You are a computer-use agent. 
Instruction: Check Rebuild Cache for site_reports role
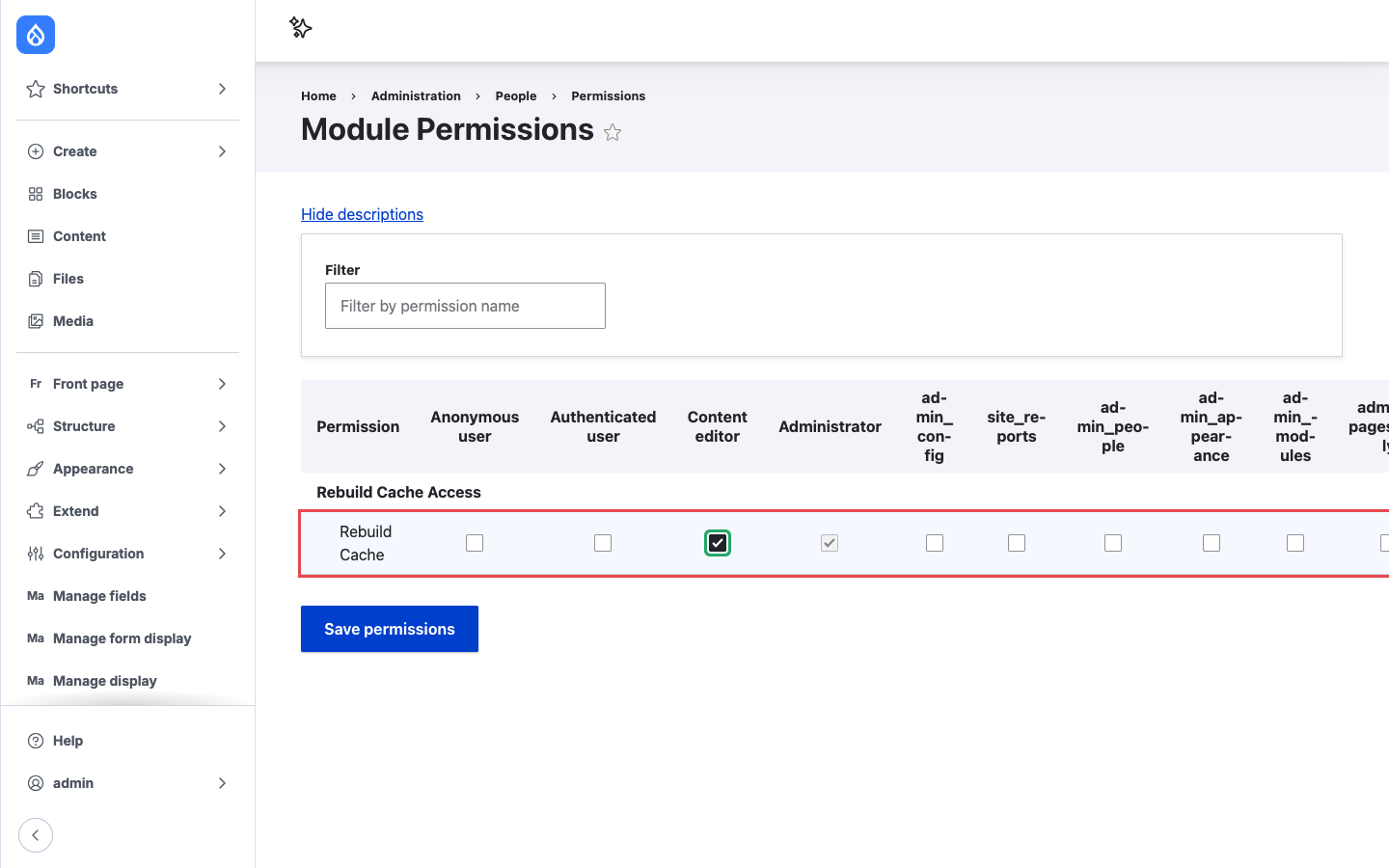click(1017, 543)
